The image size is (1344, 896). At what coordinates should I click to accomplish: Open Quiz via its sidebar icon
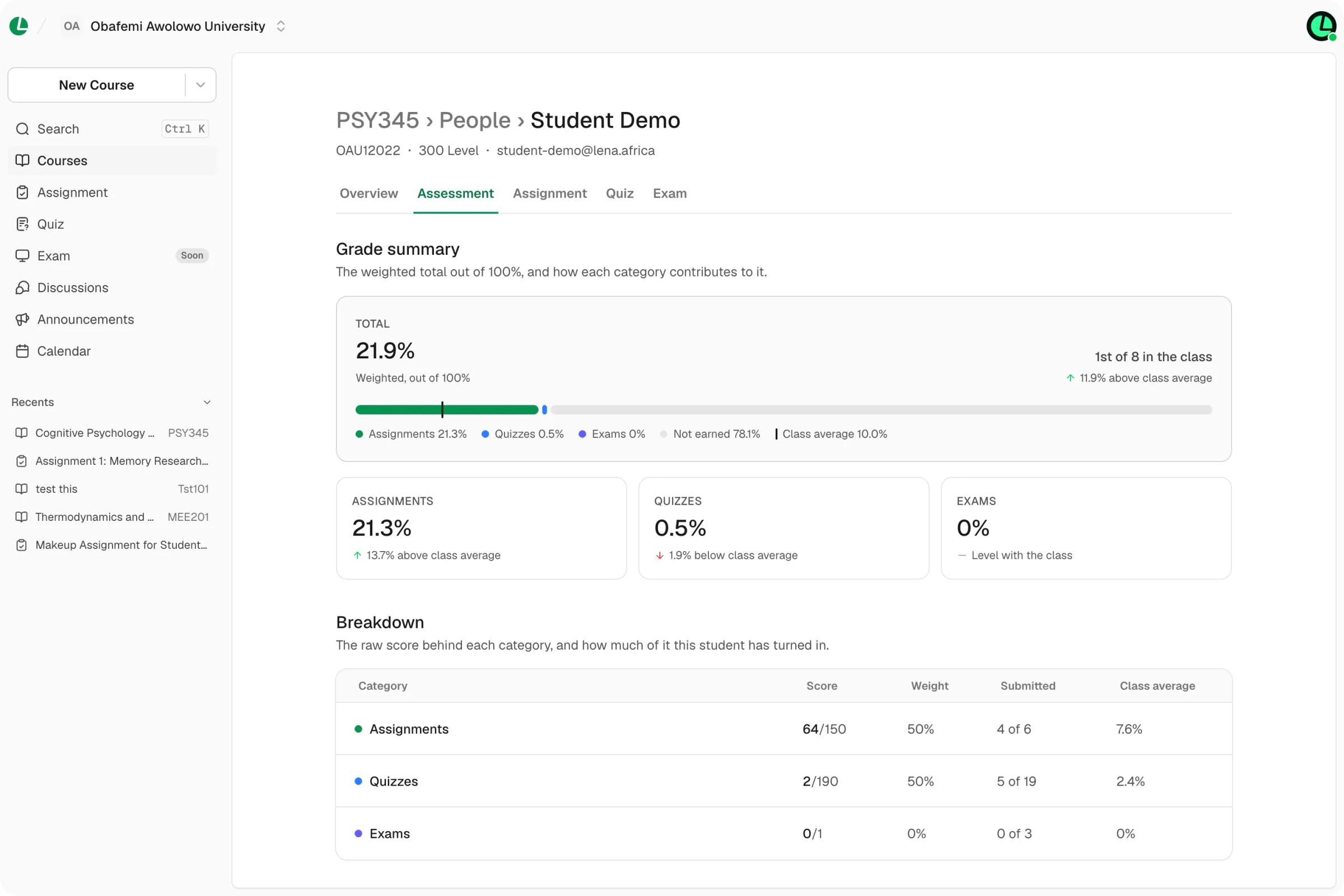click(22, 224)
